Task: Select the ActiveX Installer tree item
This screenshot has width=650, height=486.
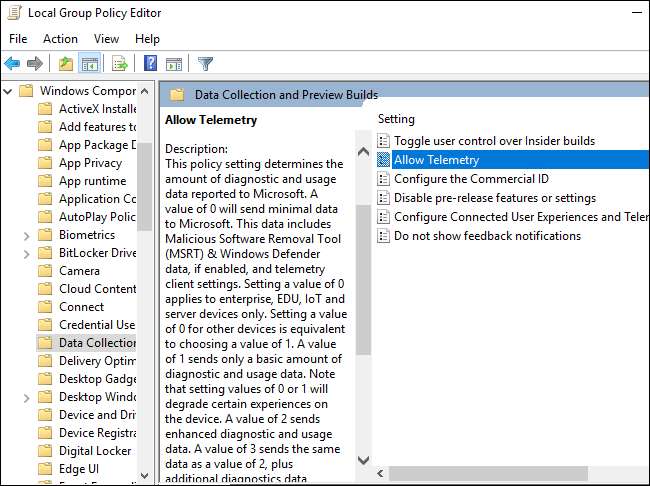Action: click(98, 109)
